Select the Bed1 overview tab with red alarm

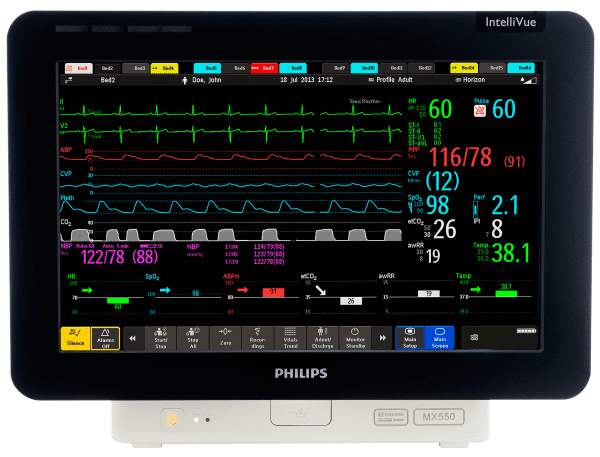coord(79,68)
